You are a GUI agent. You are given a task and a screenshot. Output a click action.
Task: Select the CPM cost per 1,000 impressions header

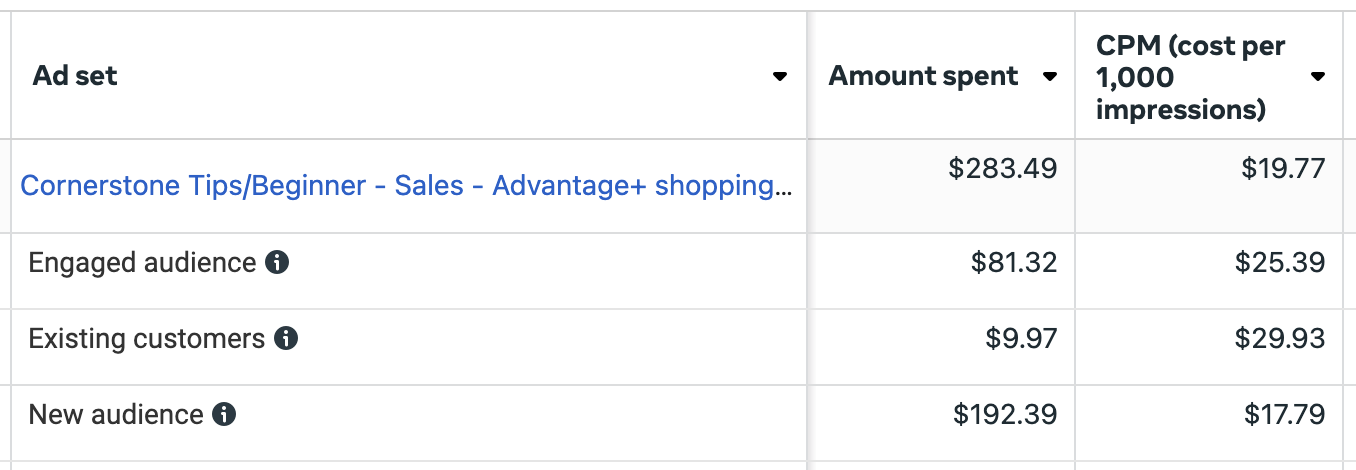coord(1191,77)
